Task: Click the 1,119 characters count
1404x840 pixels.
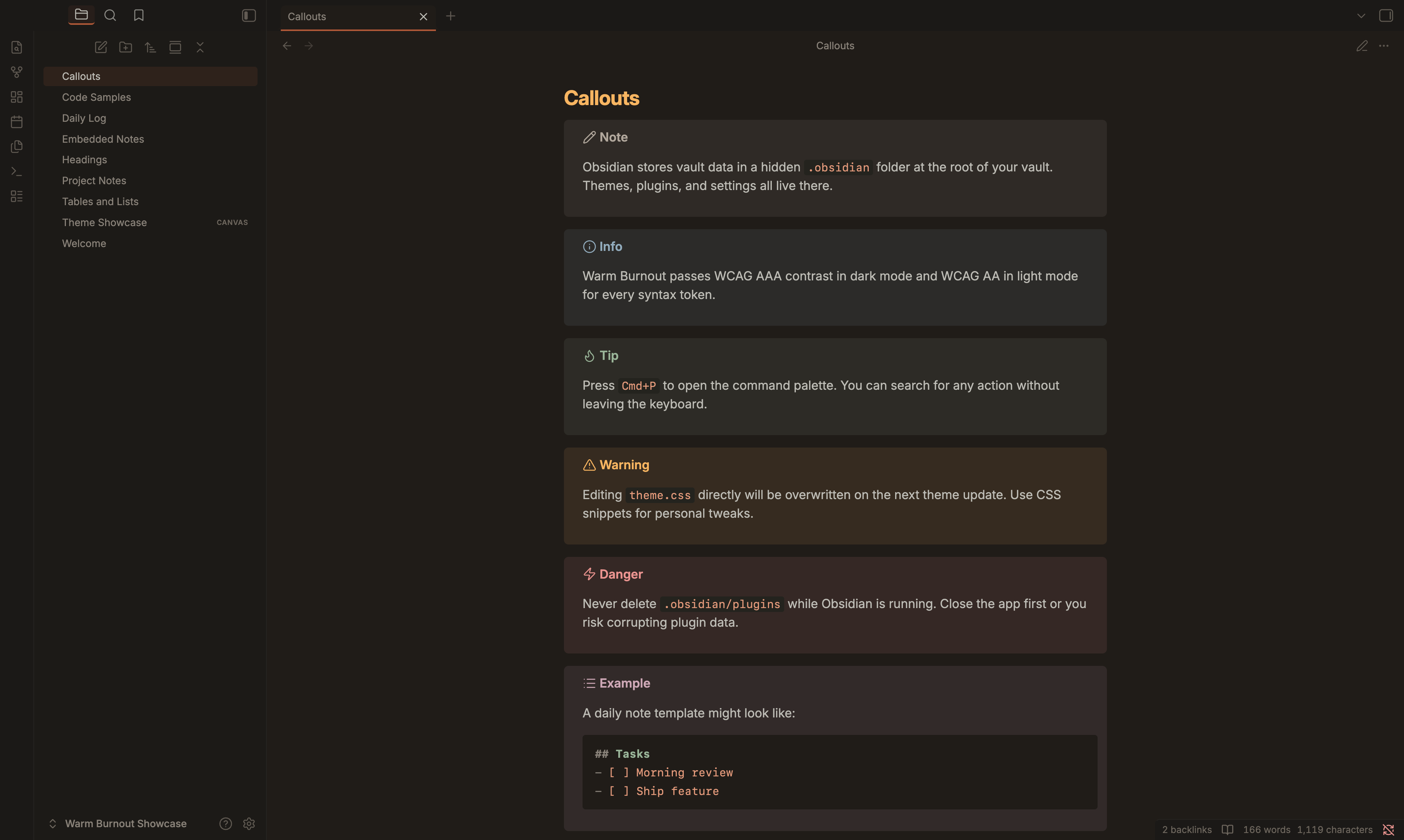Action: pos(1335,830)
